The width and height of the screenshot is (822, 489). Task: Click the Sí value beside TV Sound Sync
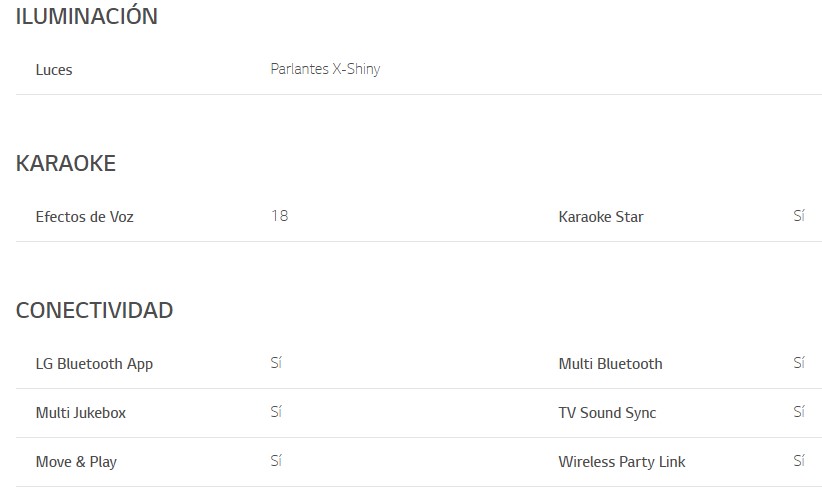click(799, 412)
